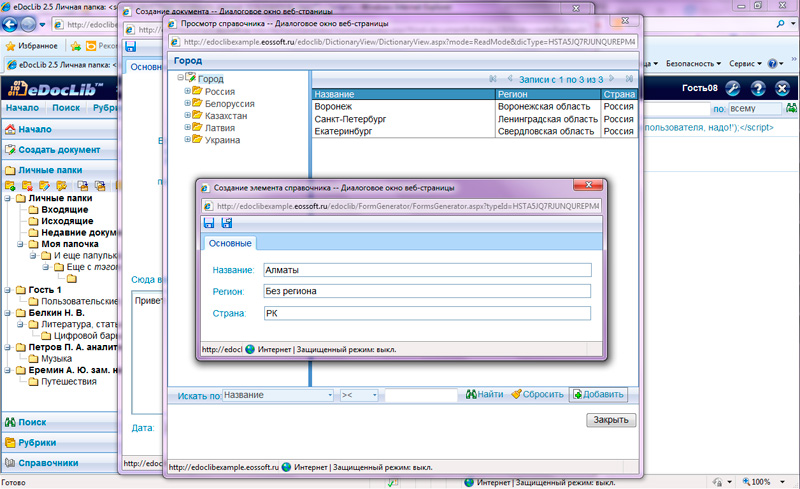Collapse the Белкин Н. В. tree node
This screenshot has width=800, height=489.
click(8, 312)
